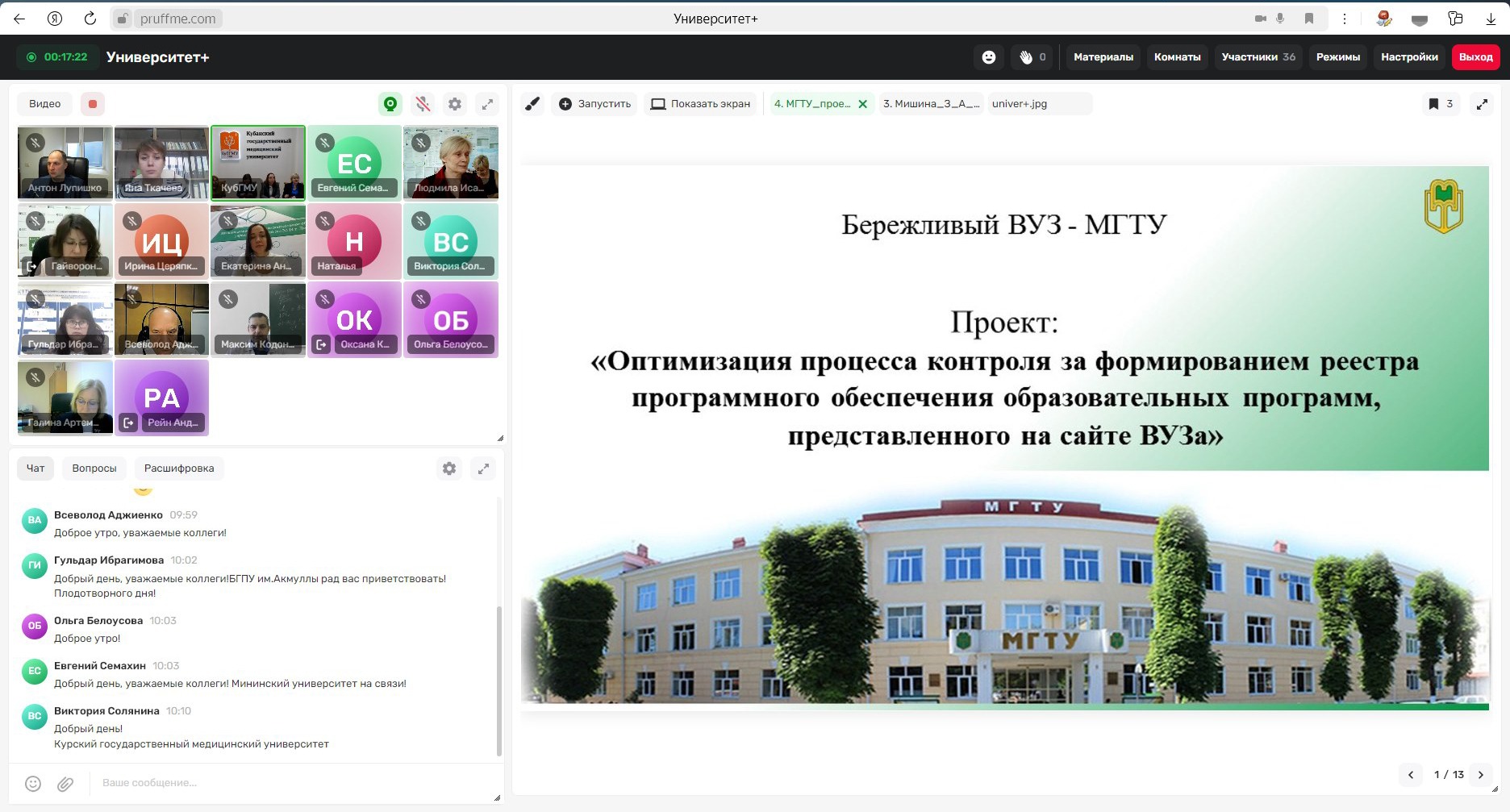1510x812 pixels.
Task: Click the session timer 00:17:22 indicator
Action: 56,57
